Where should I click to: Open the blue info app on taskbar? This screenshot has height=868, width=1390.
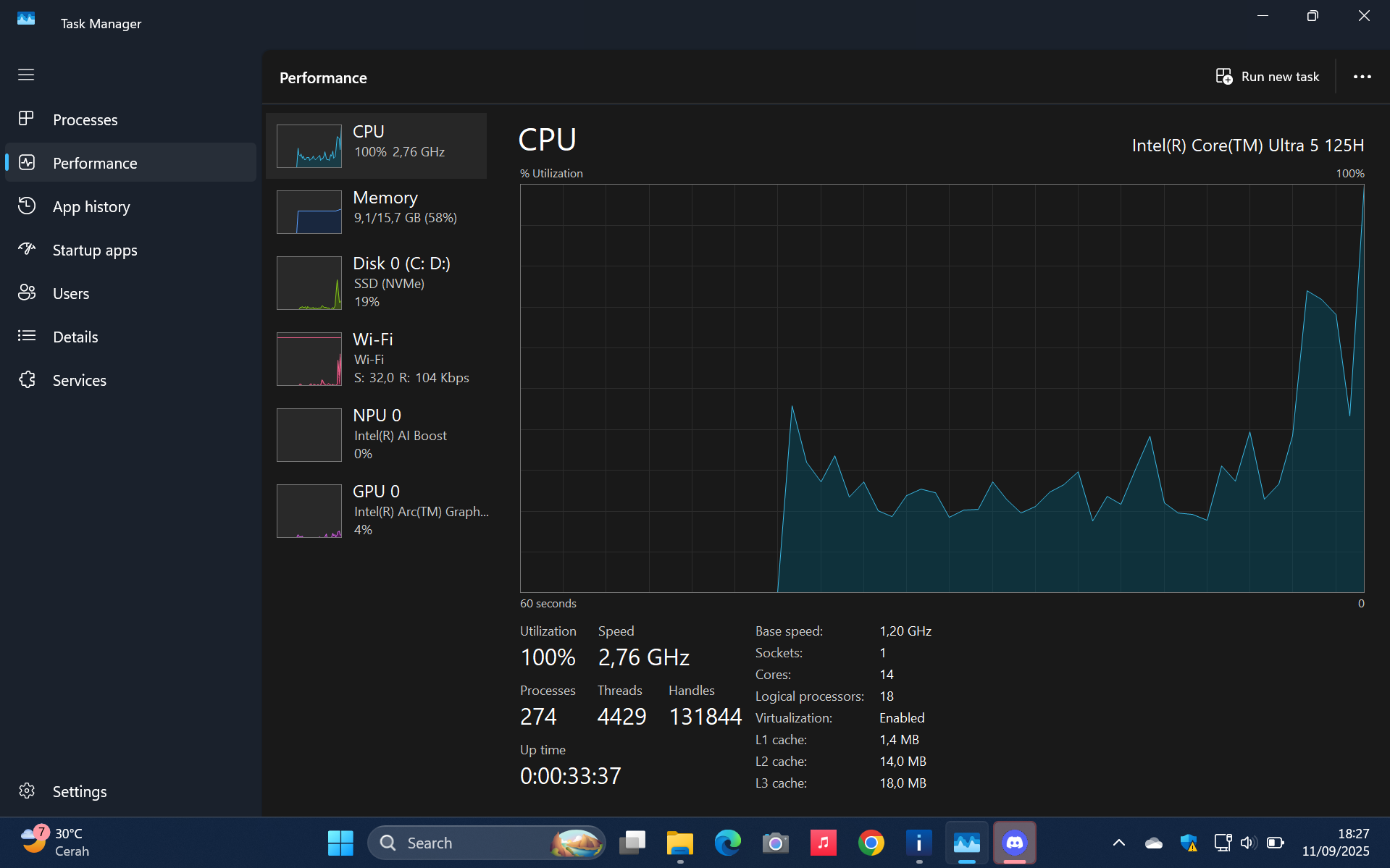tap(919, 843)
